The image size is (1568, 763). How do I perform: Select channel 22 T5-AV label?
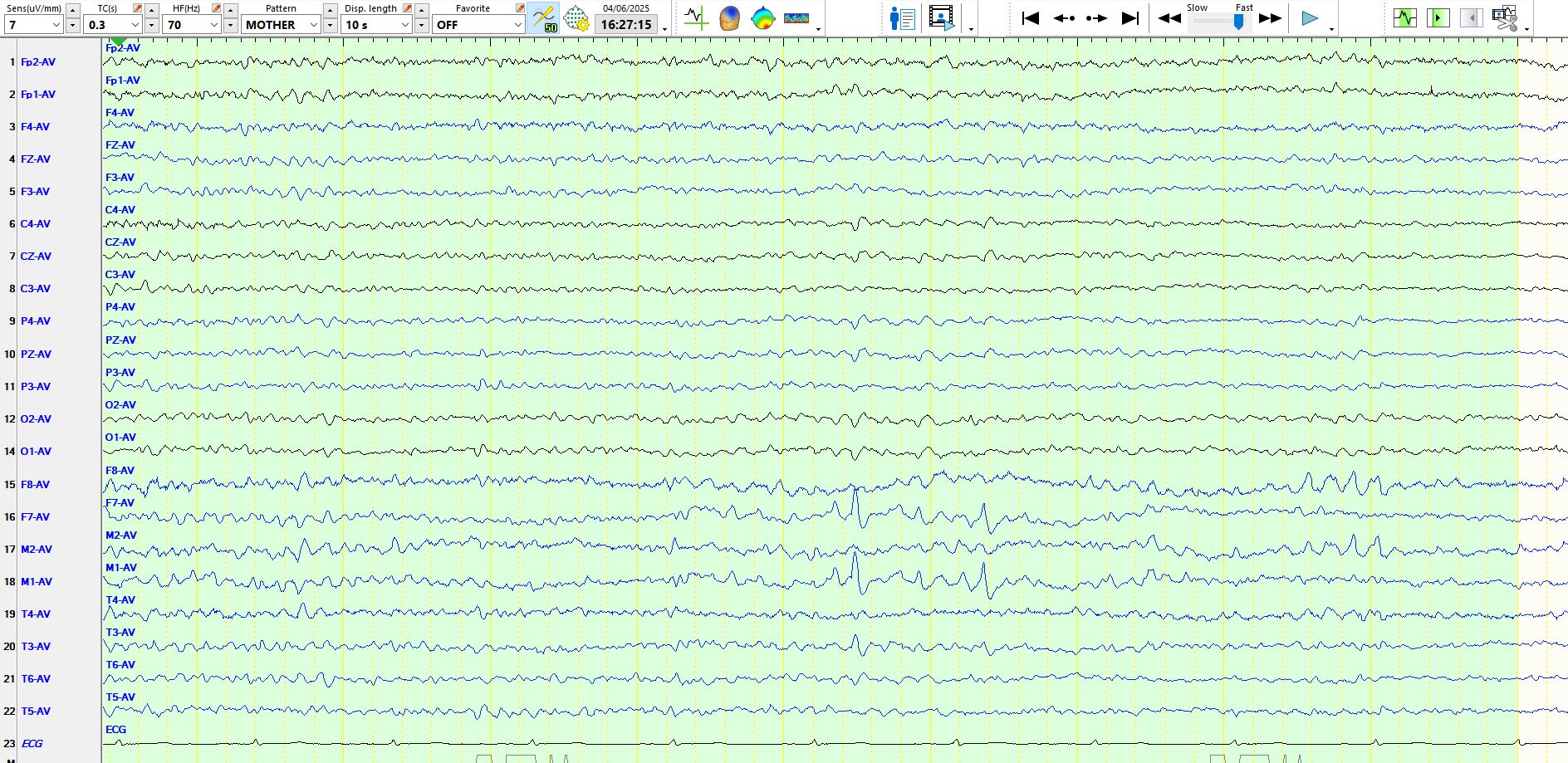[36, 712]
